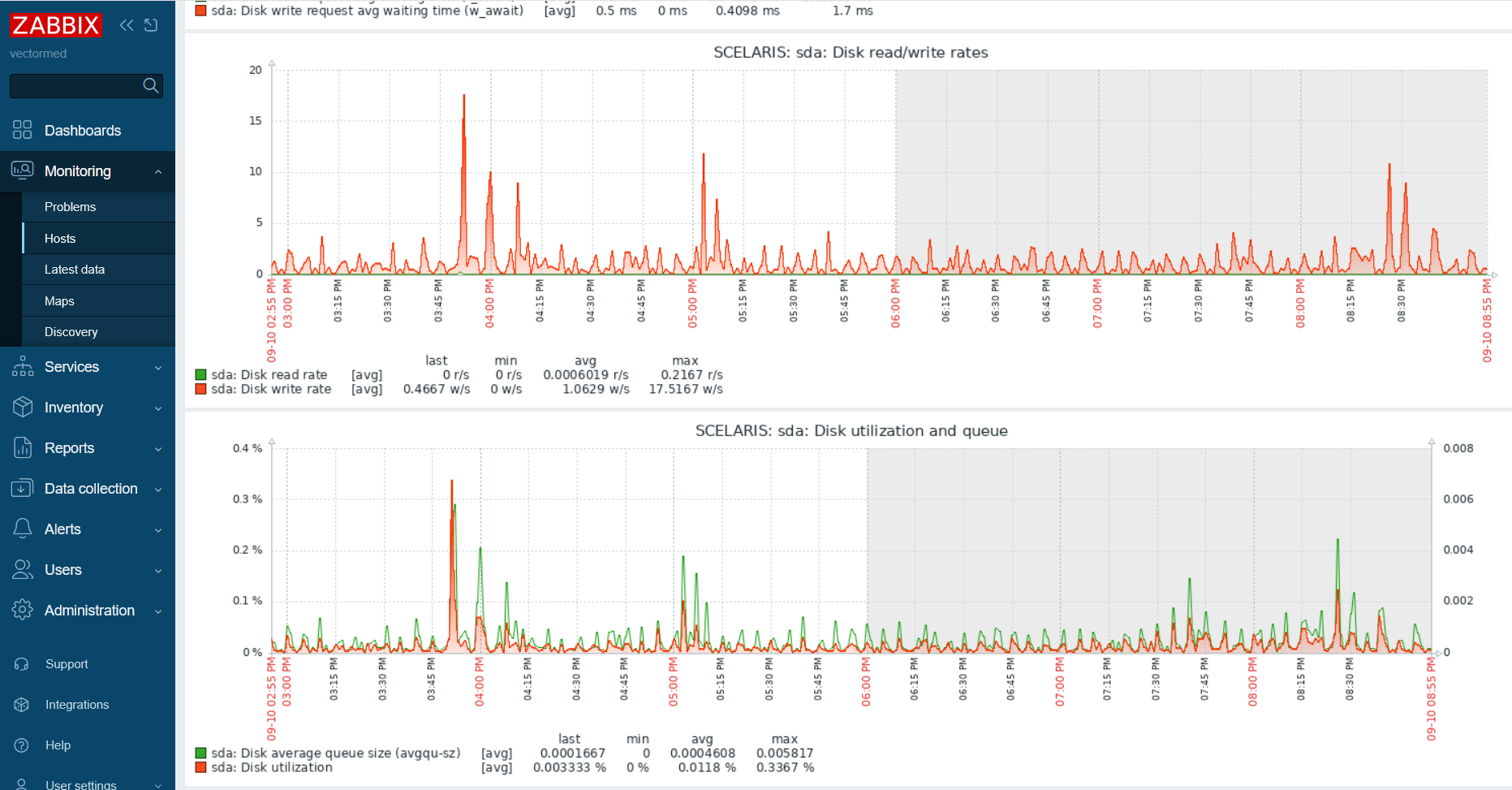Click the Administration gear icon
Screen dimensions: 1512x790
[x=23, y=610]
